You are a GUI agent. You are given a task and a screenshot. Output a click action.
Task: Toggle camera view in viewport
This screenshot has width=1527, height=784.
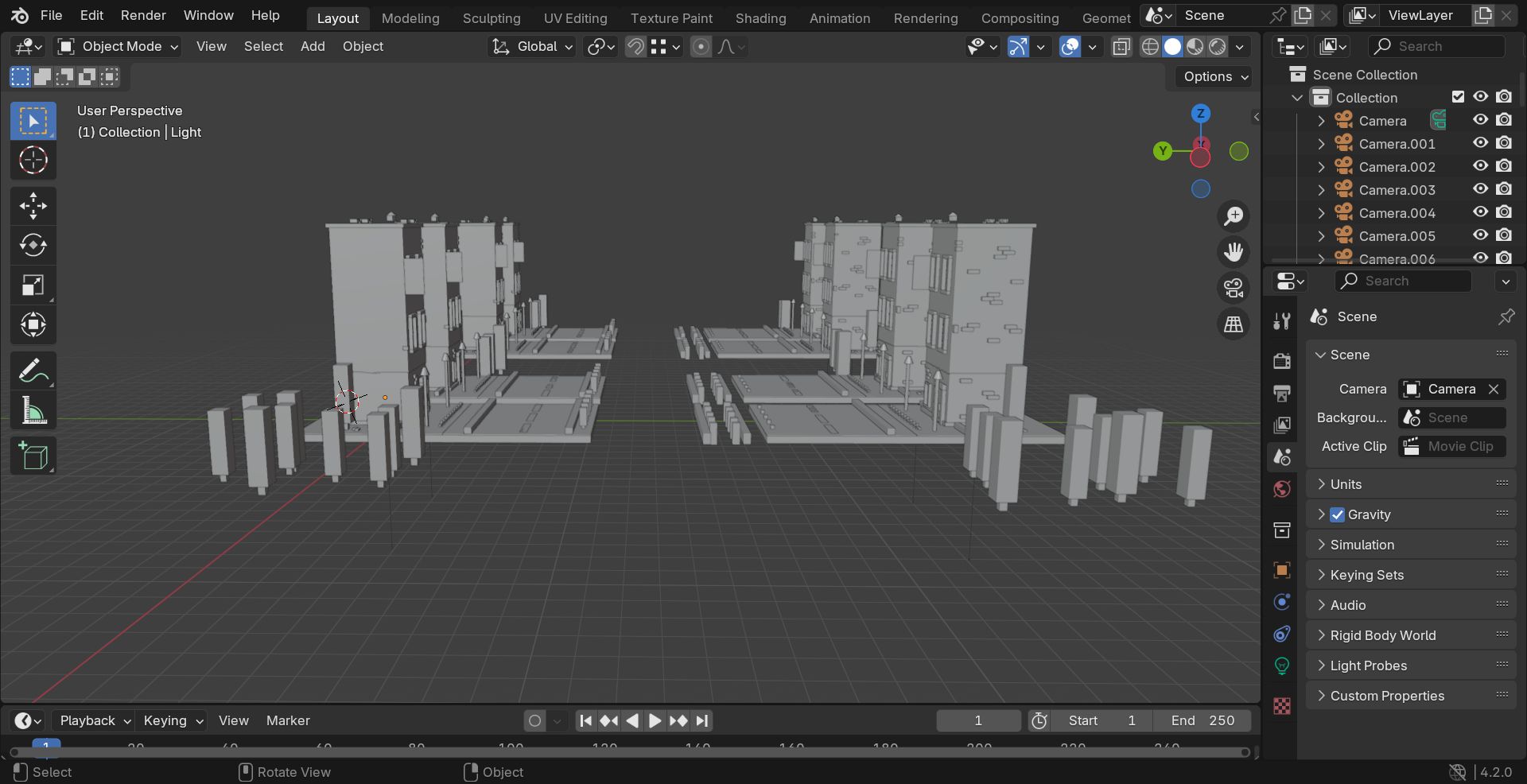click(1234, 287)
